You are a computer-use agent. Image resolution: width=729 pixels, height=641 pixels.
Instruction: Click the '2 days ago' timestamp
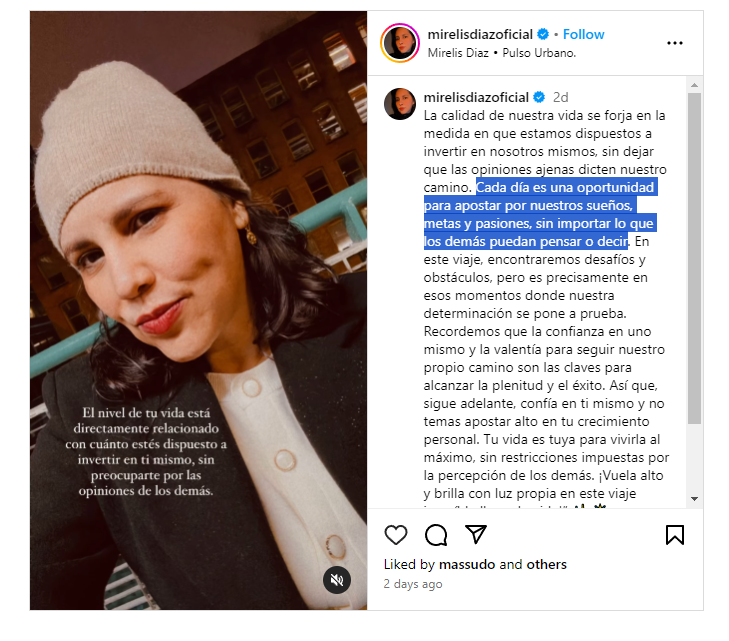point(413,584)
